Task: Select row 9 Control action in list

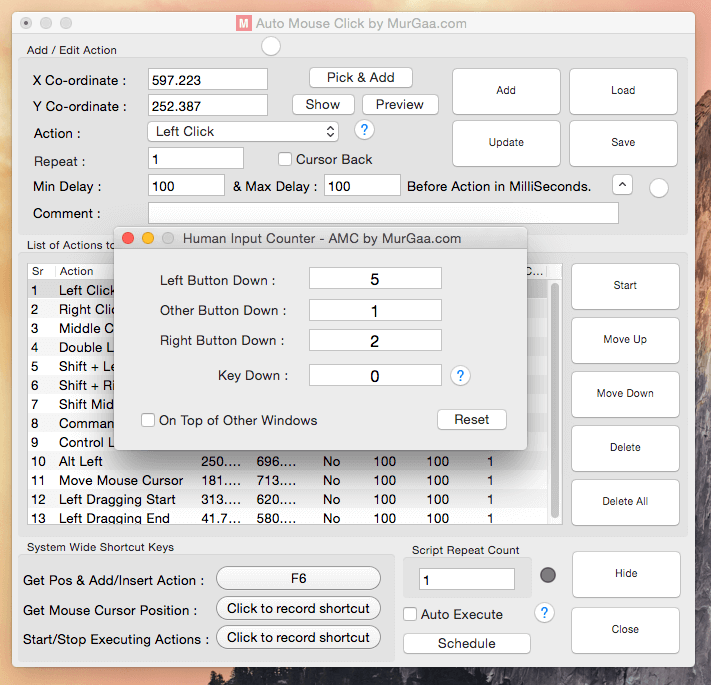Action: (71, 442)
